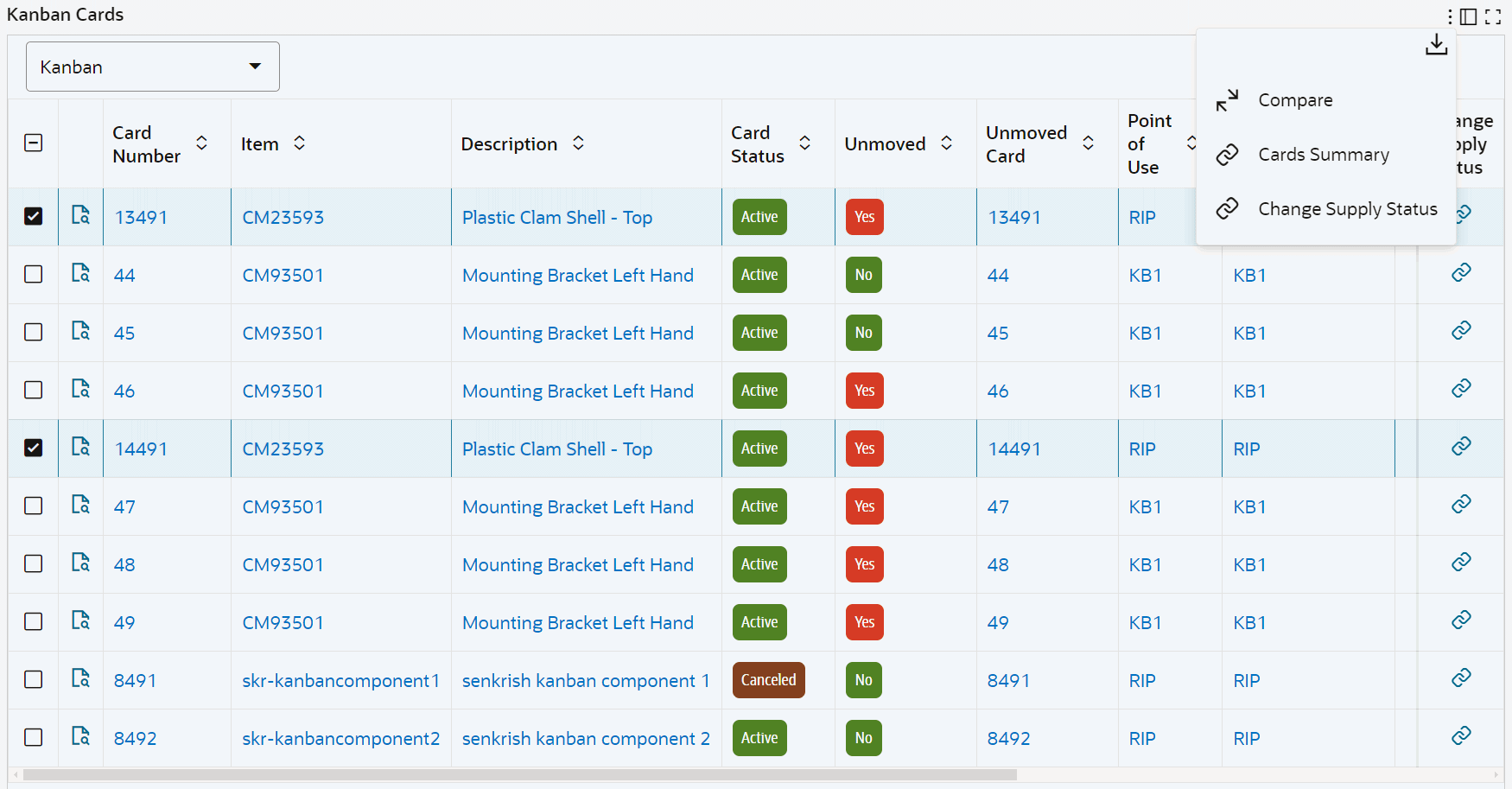This screenshot has height=789, width=1512.
Task: Check the checkbox for card 45
Action: click(x=34, y=332)
